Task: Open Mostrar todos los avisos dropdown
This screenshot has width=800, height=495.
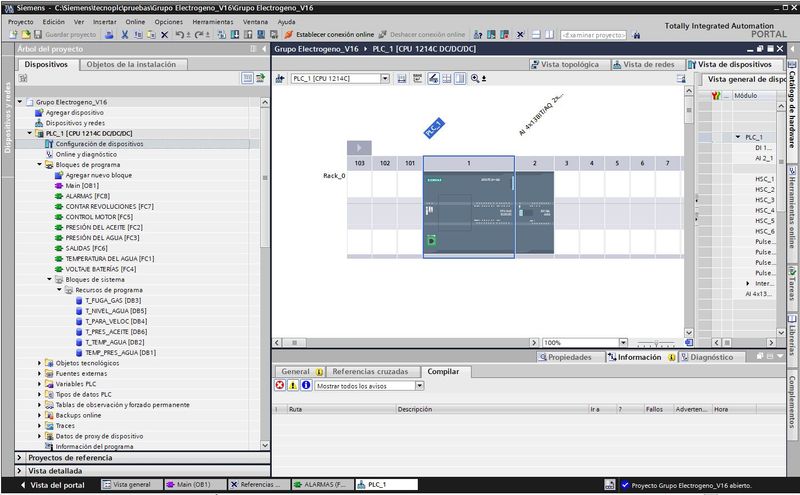Action: (419, 386)
